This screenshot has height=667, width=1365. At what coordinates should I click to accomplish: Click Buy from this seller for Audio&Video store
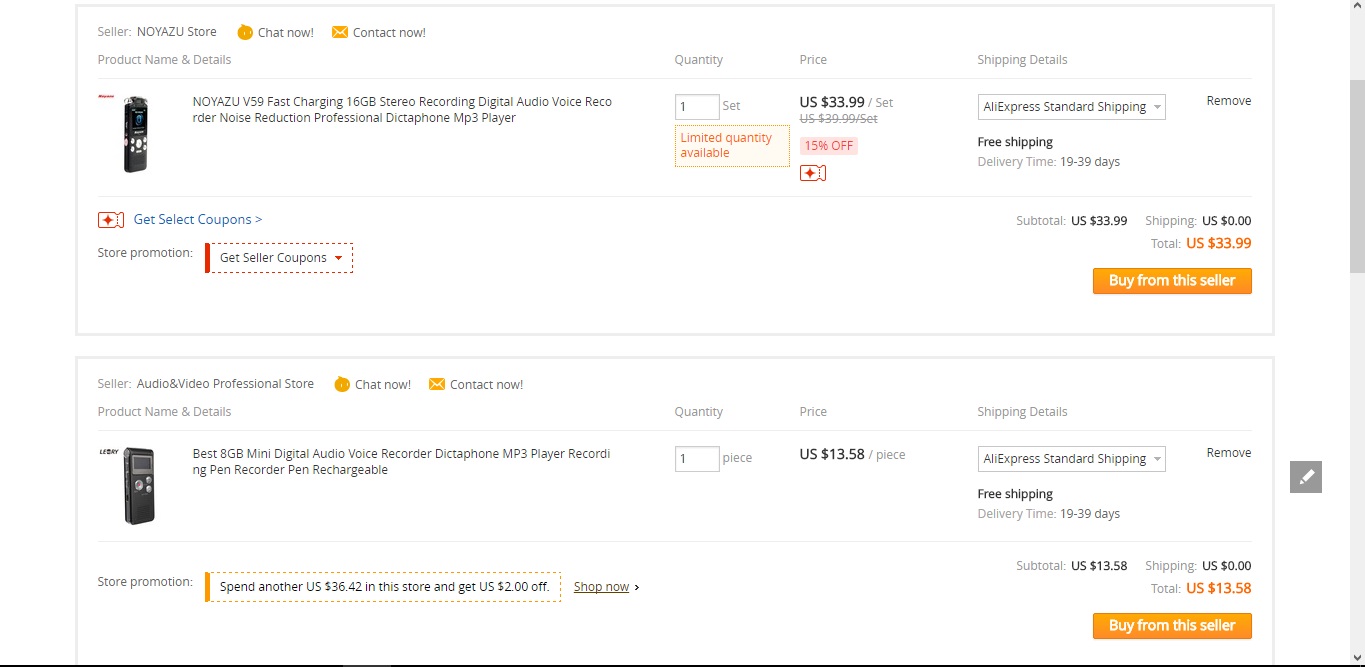(x=1172, y=626)
